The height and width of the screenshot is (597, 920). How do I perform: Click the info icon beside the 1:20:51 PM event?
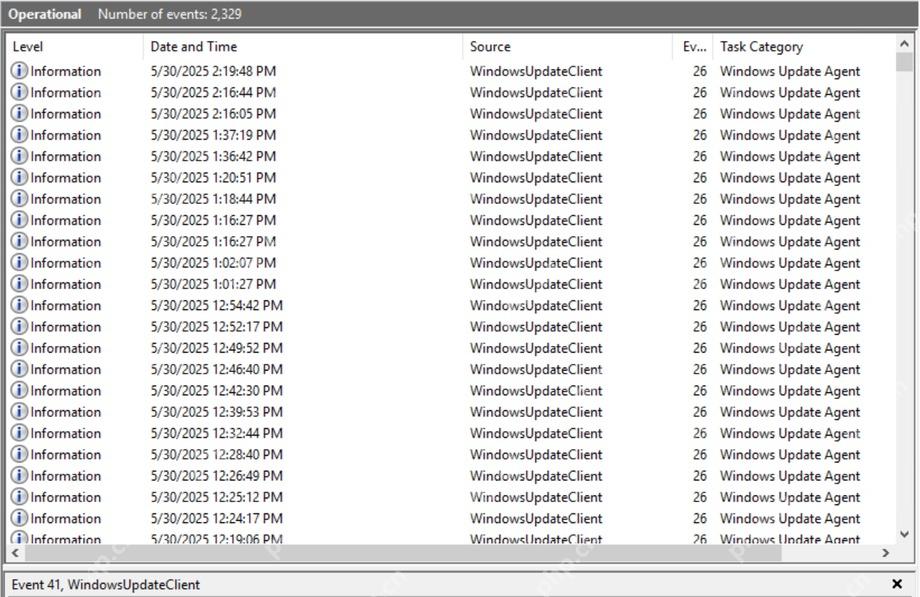19,177
